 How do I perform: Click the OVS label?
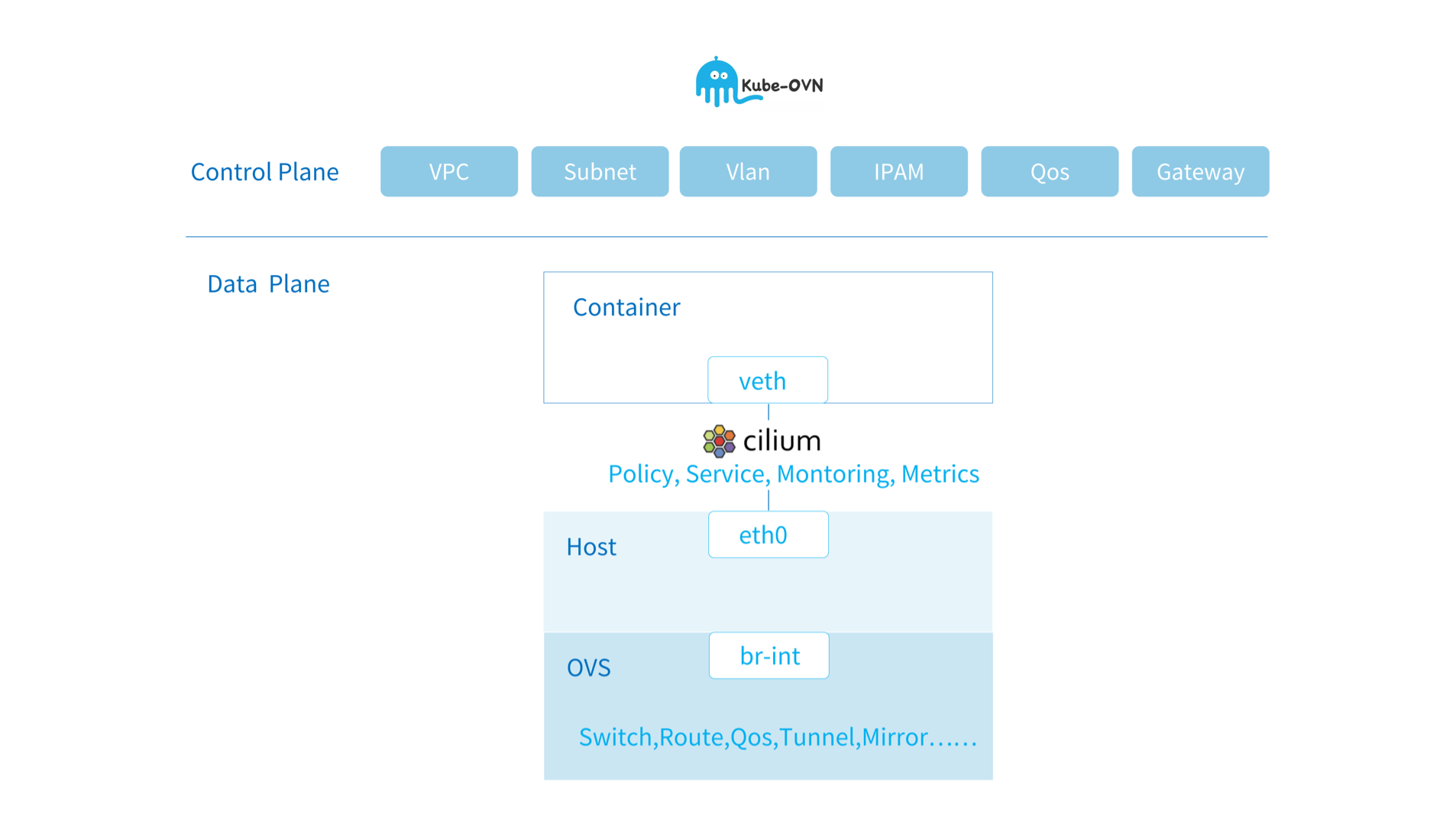(588, 668)
